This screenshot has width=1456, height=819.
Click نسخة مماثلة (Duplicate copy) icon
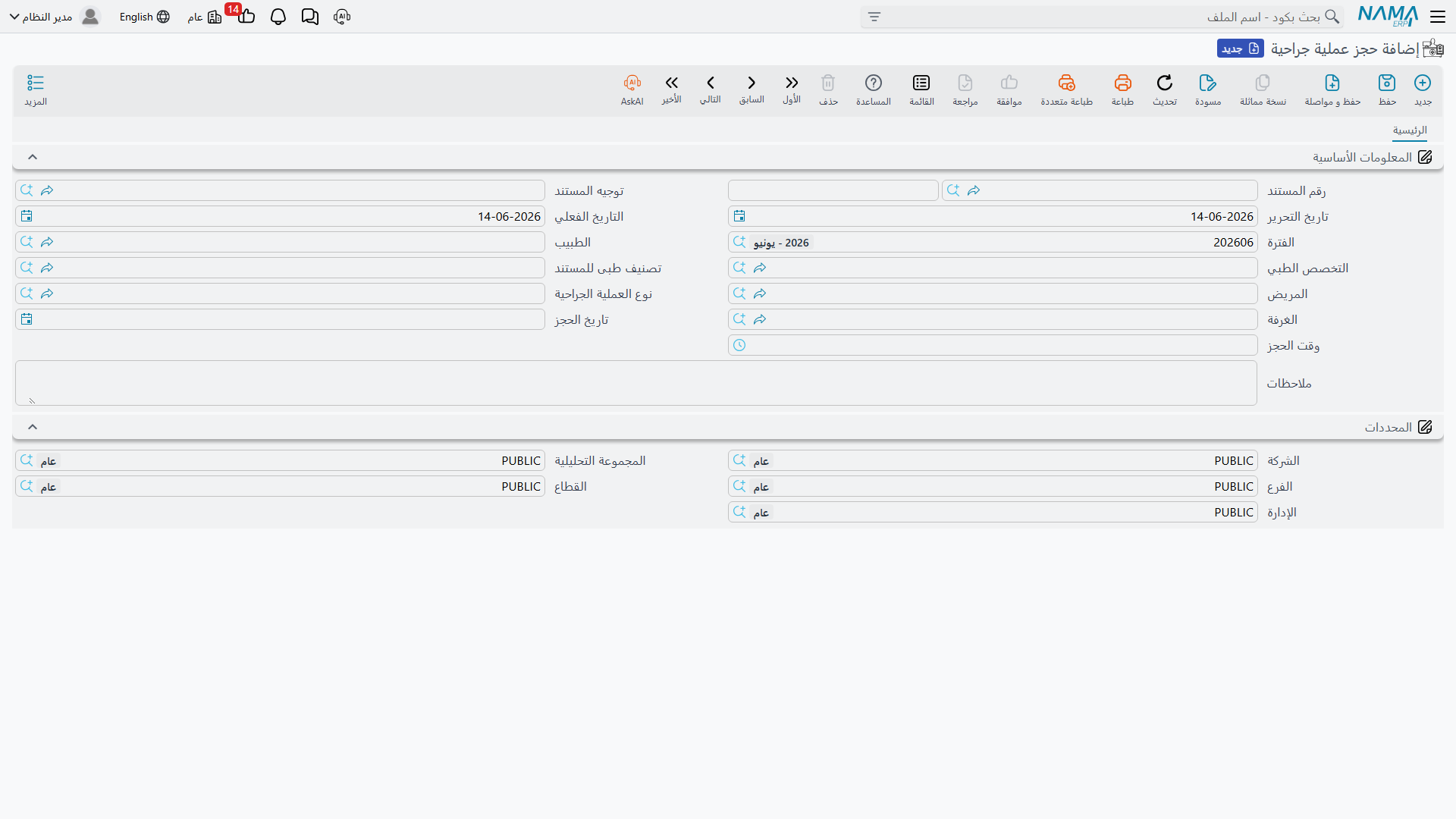click(x=1263, y=83)
